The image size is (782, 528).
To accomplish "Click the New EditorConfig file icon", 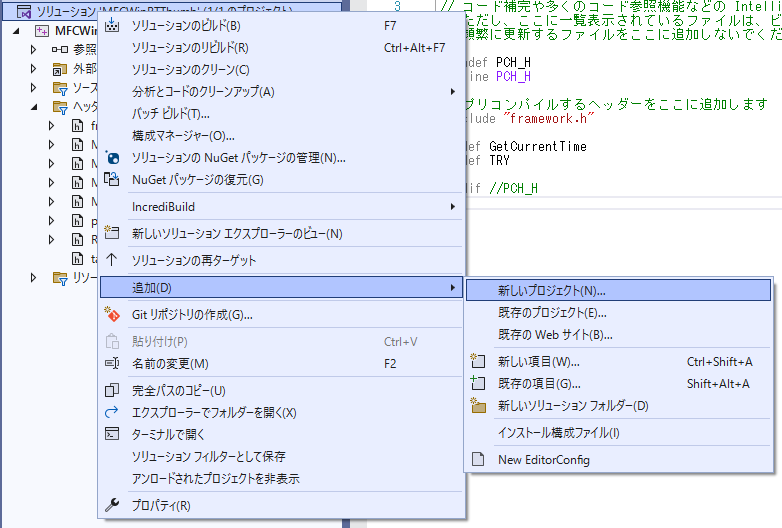I will [478, 459].
